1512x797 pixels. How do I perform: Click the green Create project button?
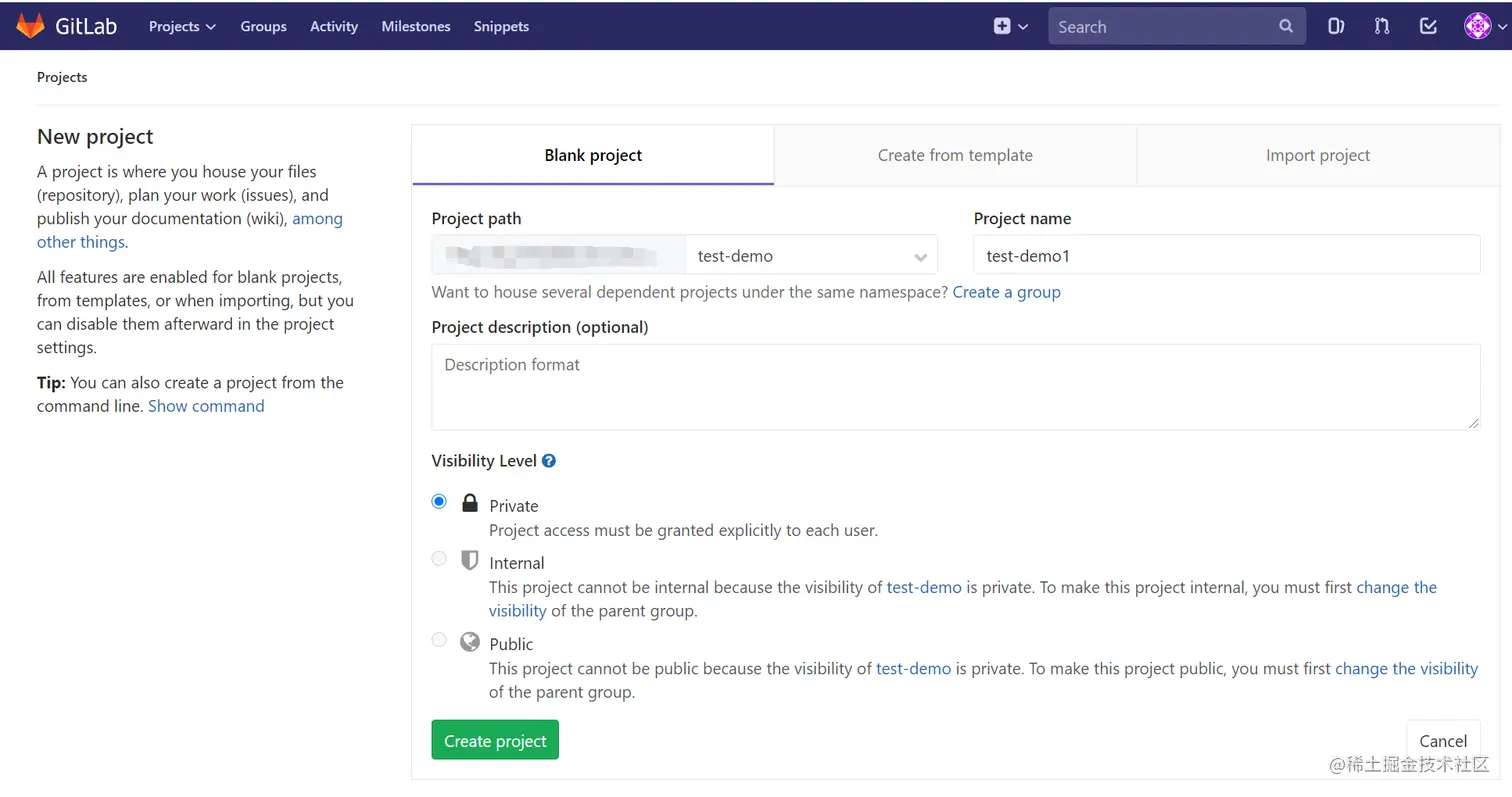click(495, 740)
